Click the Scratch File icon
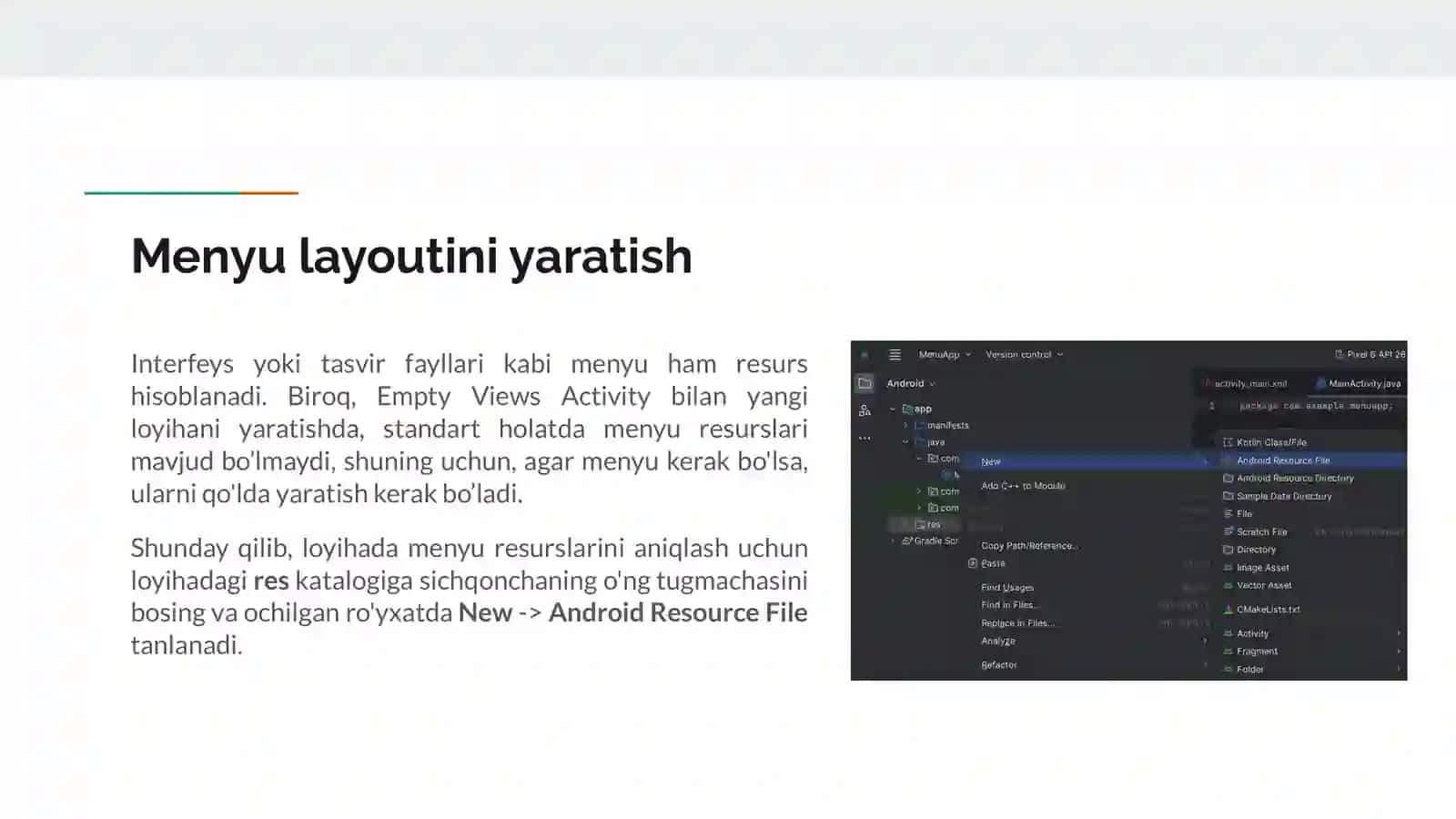The image size is (1456, 819). 1228,532
